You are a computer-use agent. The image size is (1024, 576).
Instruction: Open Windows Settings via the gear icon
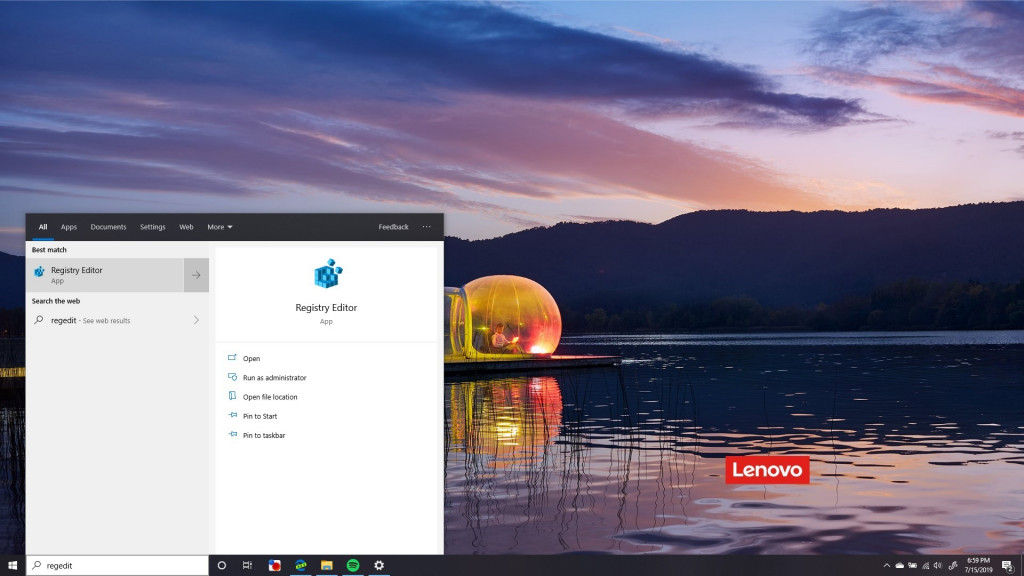click(378, 565)
